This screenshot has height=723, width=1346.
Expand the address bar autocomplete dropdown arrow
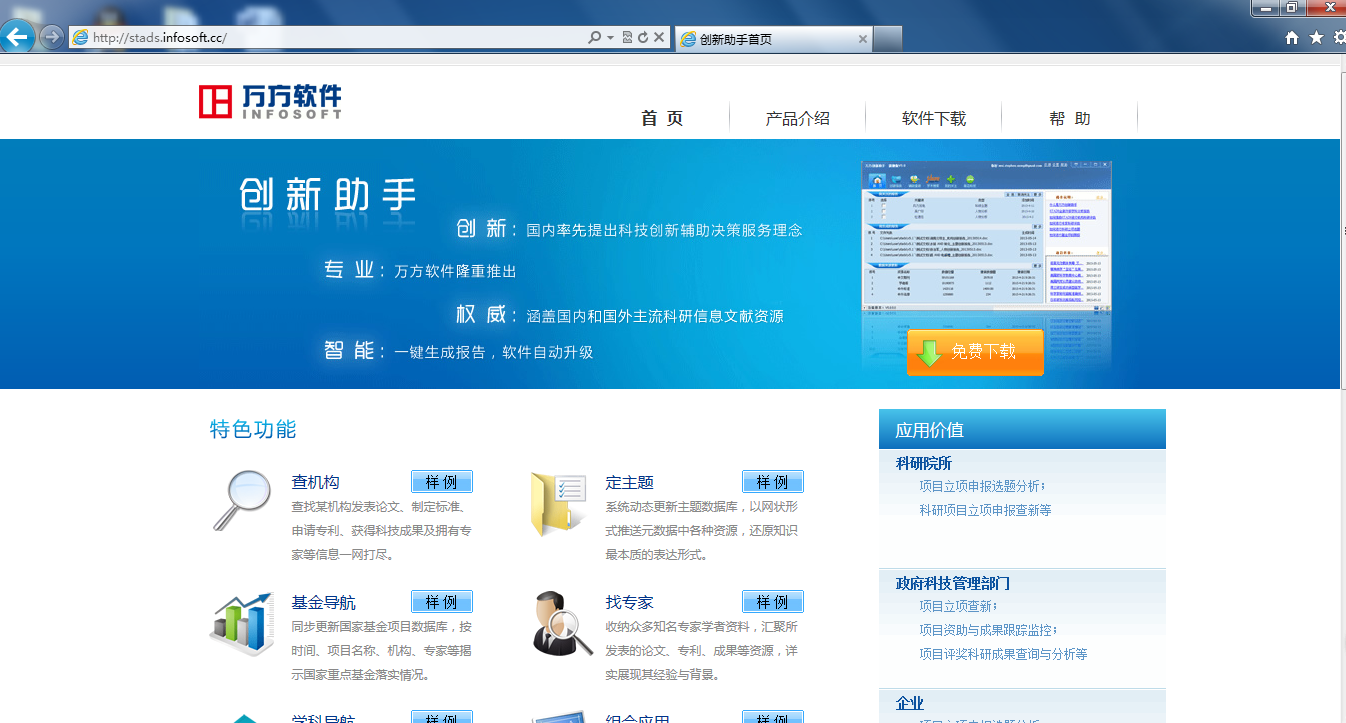(610, 38)
